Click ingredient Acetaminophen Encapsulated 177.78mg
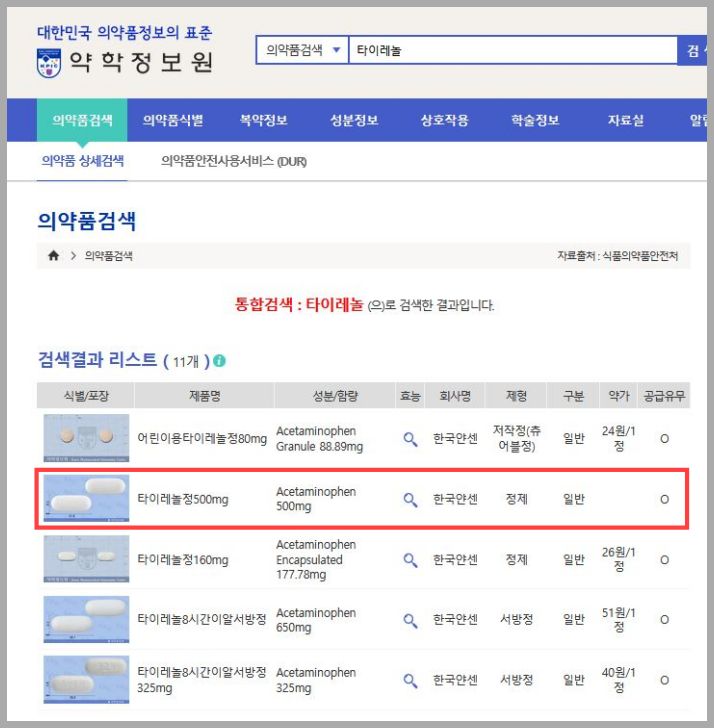Viewport: 714px width, 728px height. pyautogui.click(x=316, y=559)
